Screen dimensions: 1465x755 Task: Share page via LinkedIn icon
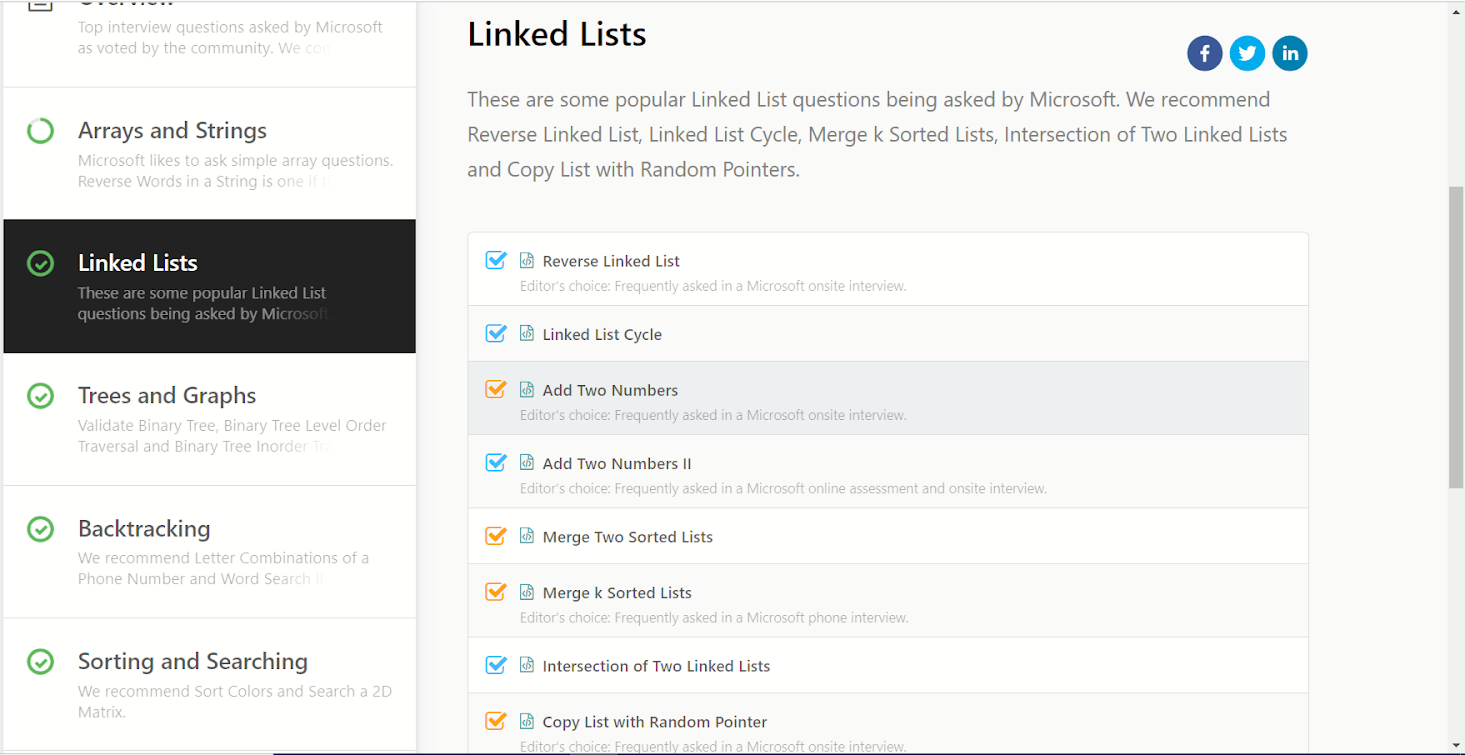[x=1290, y=53]
